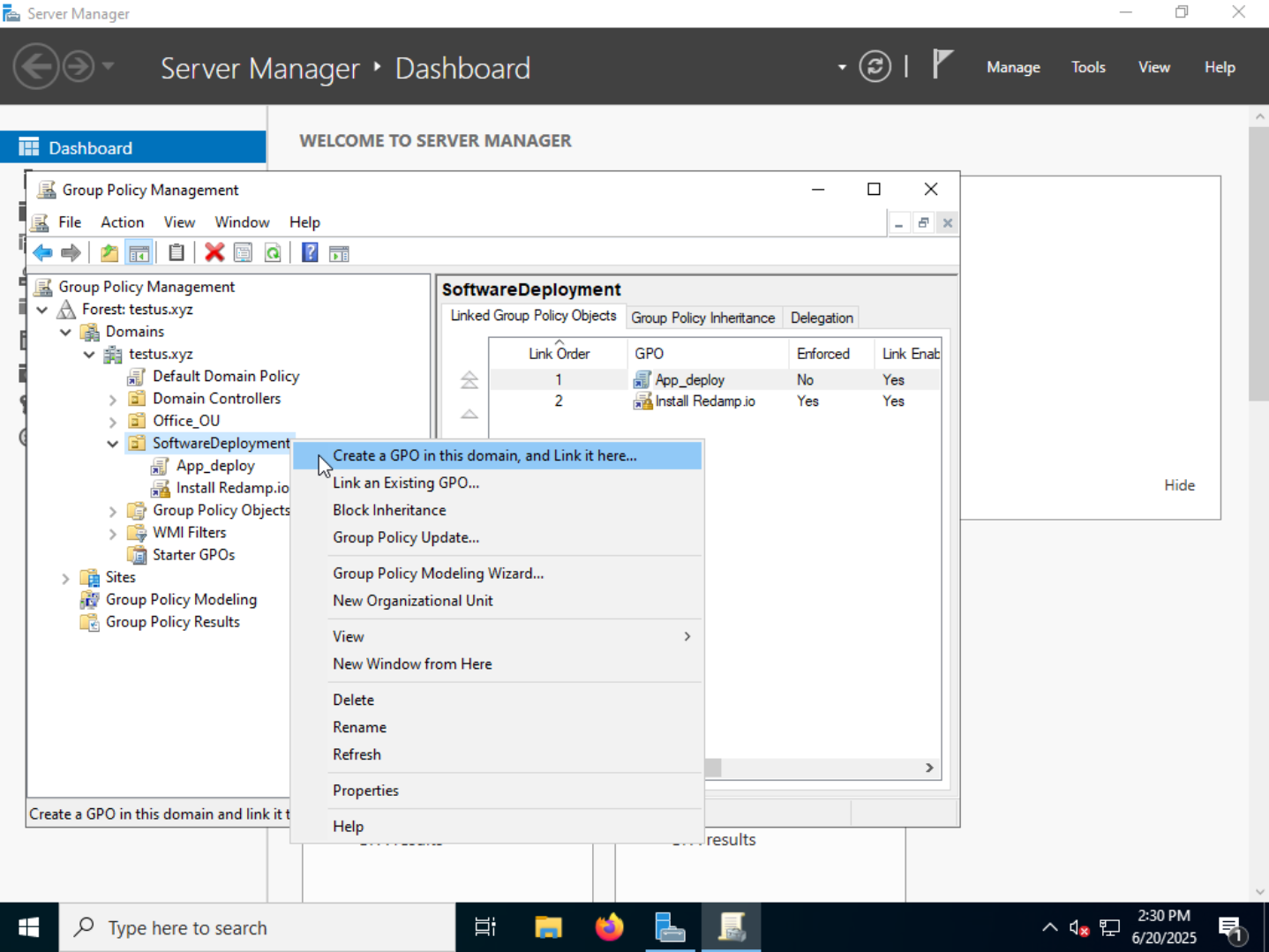Toggle the Show/Hide Console Tree icon
This screenshot has width=1269, height=952.
point(139,253)
